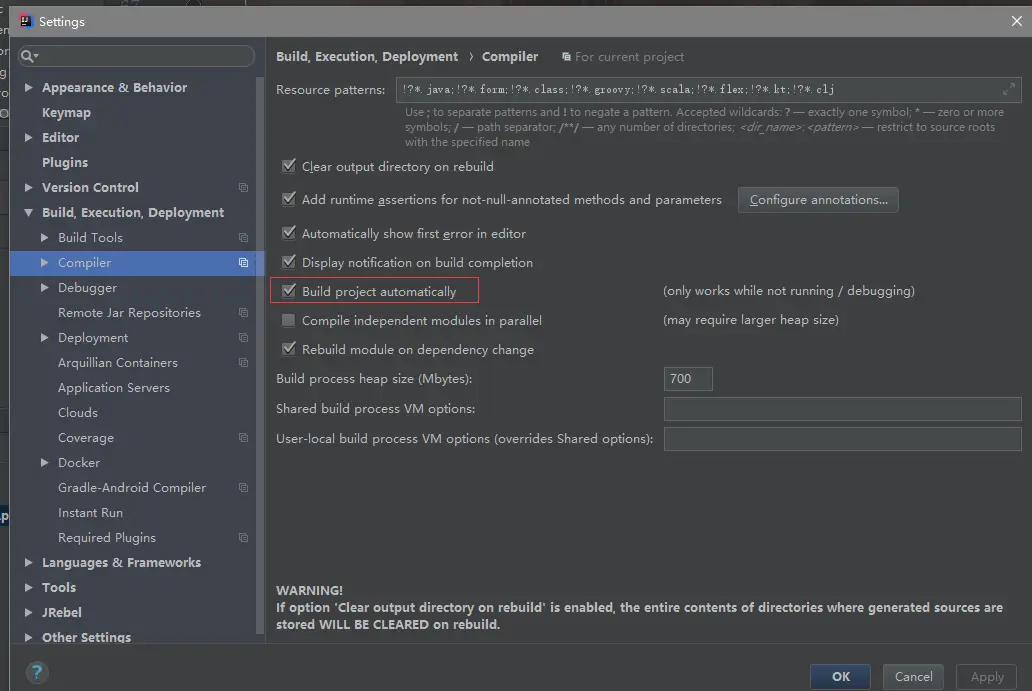The width and height of the screenshot is (1032, 691).
Task: Click project-level icon next to Remote Jar Repositories
Action: [x=243, y=313]
